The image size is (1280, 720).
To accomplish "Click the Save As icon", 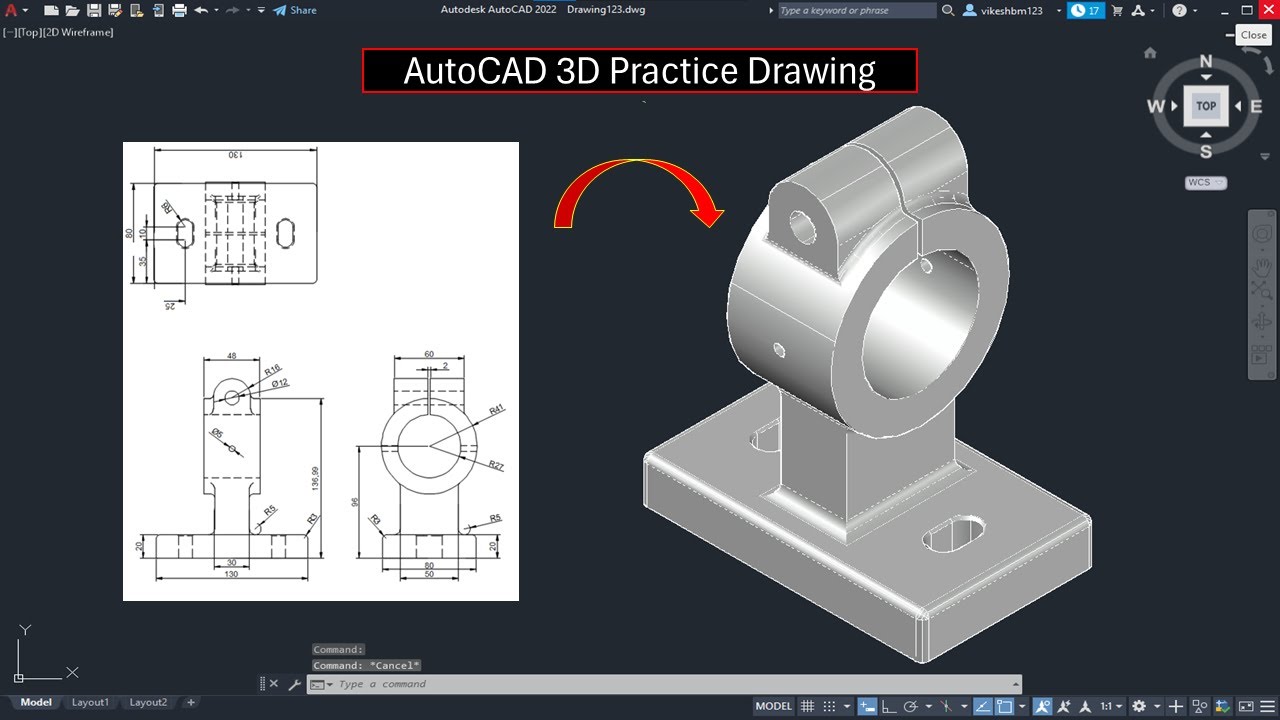I will [x=115, y=10].
